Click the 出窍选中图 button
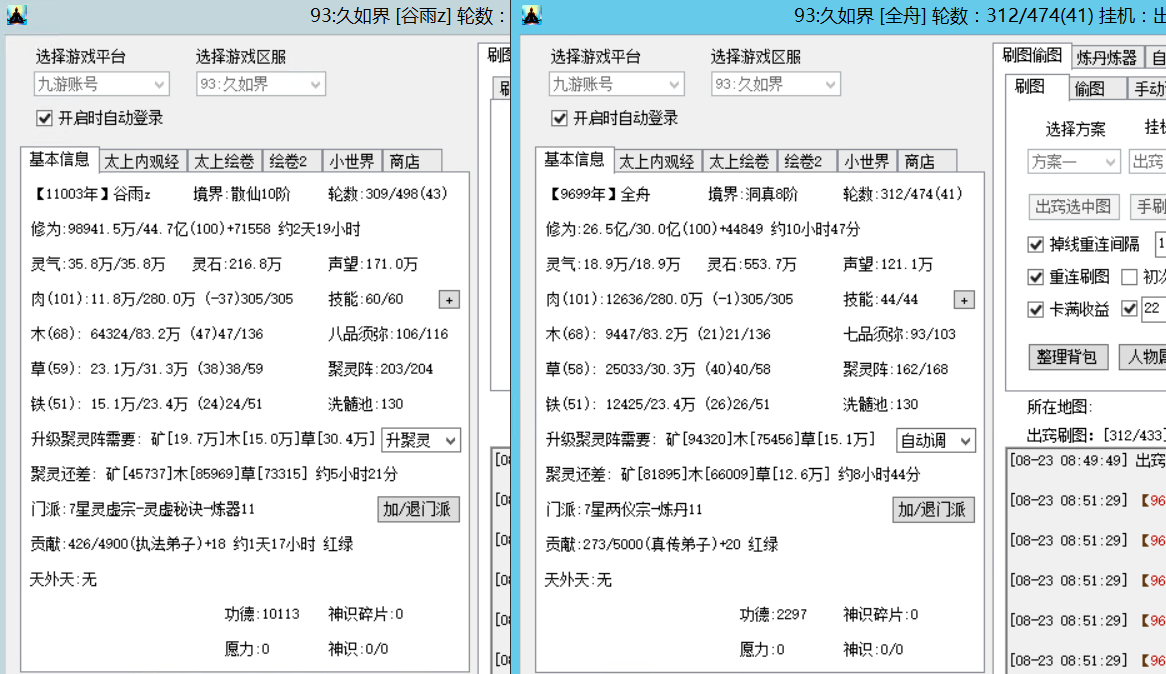Viewport: 1166px width, 674px height. click(1073, 206)
